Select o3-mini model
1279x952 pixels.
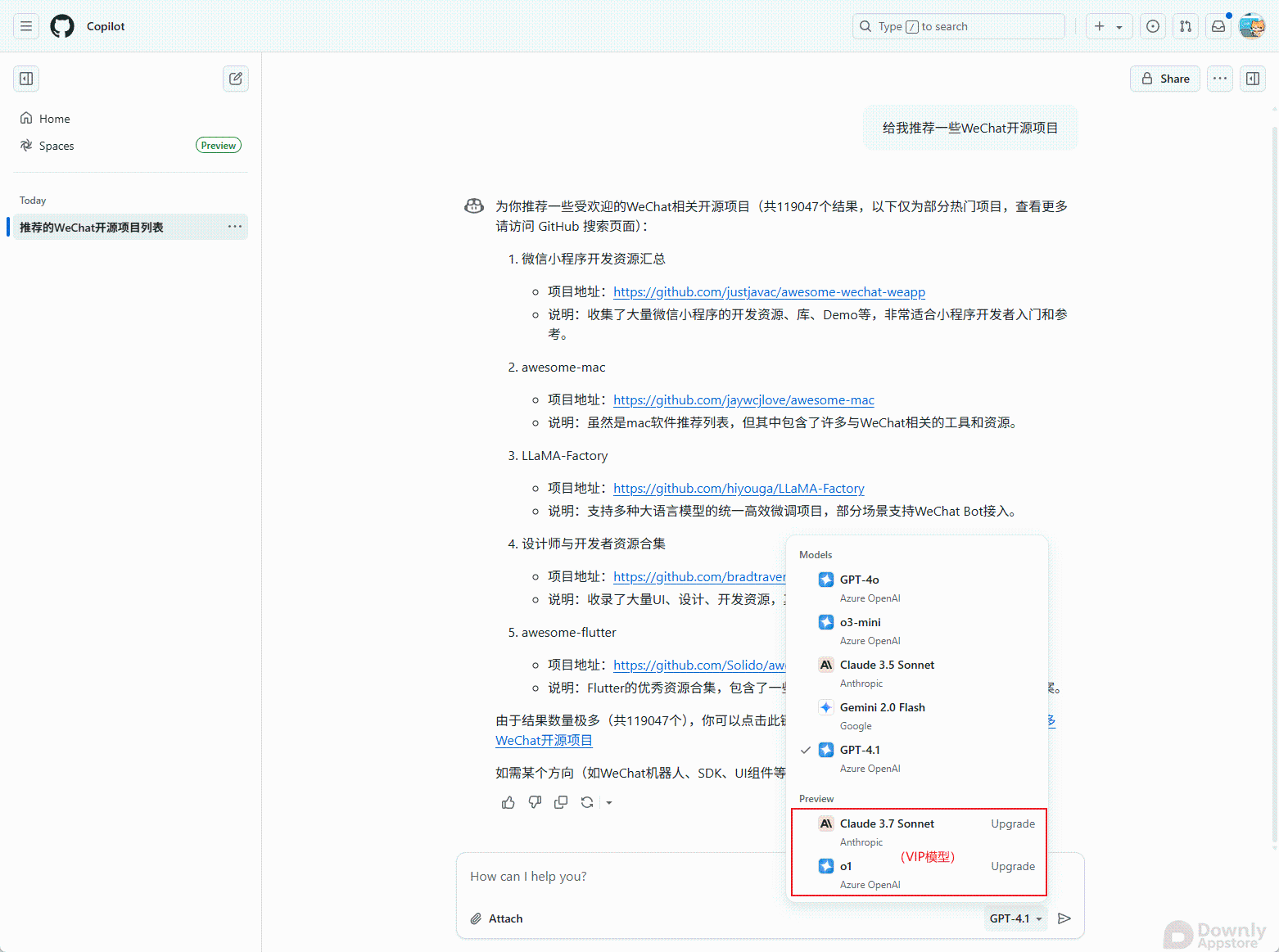917,630
